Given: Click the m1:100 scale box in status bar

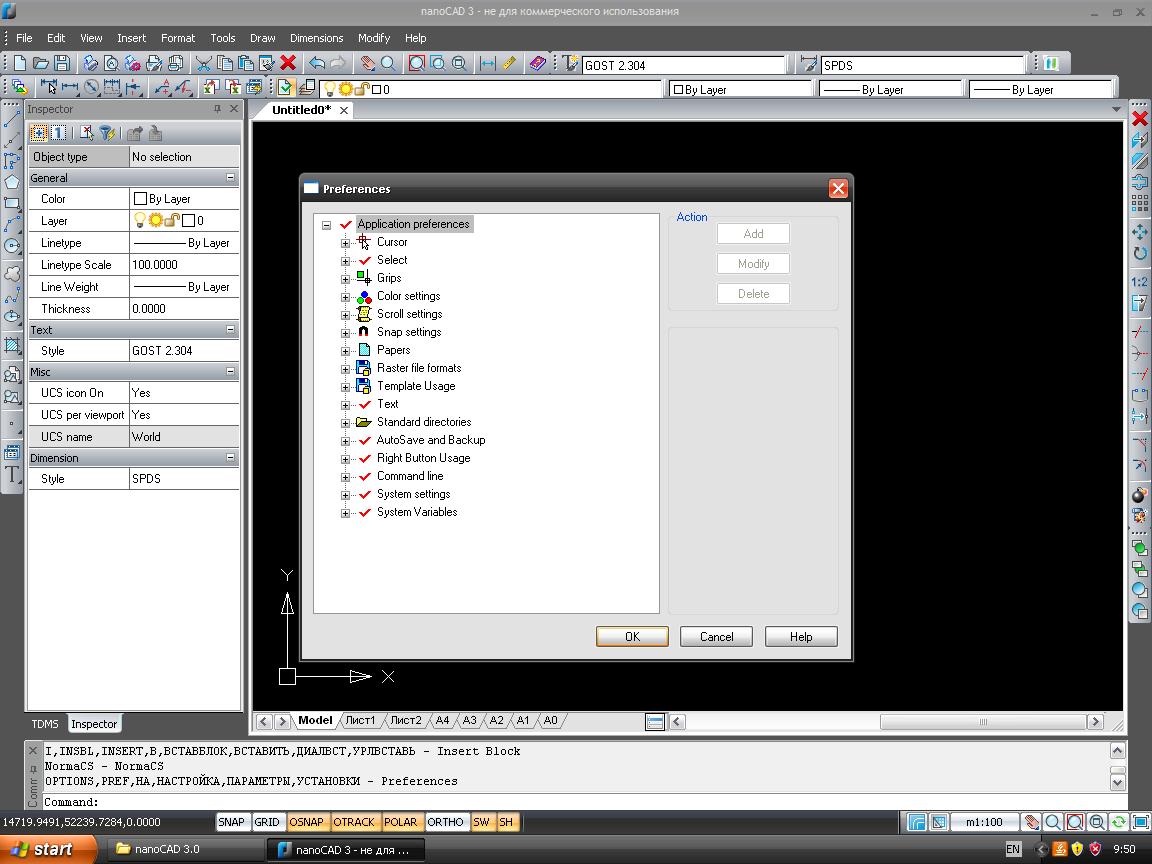Looking at the screenshot, I should coord(984,822).
